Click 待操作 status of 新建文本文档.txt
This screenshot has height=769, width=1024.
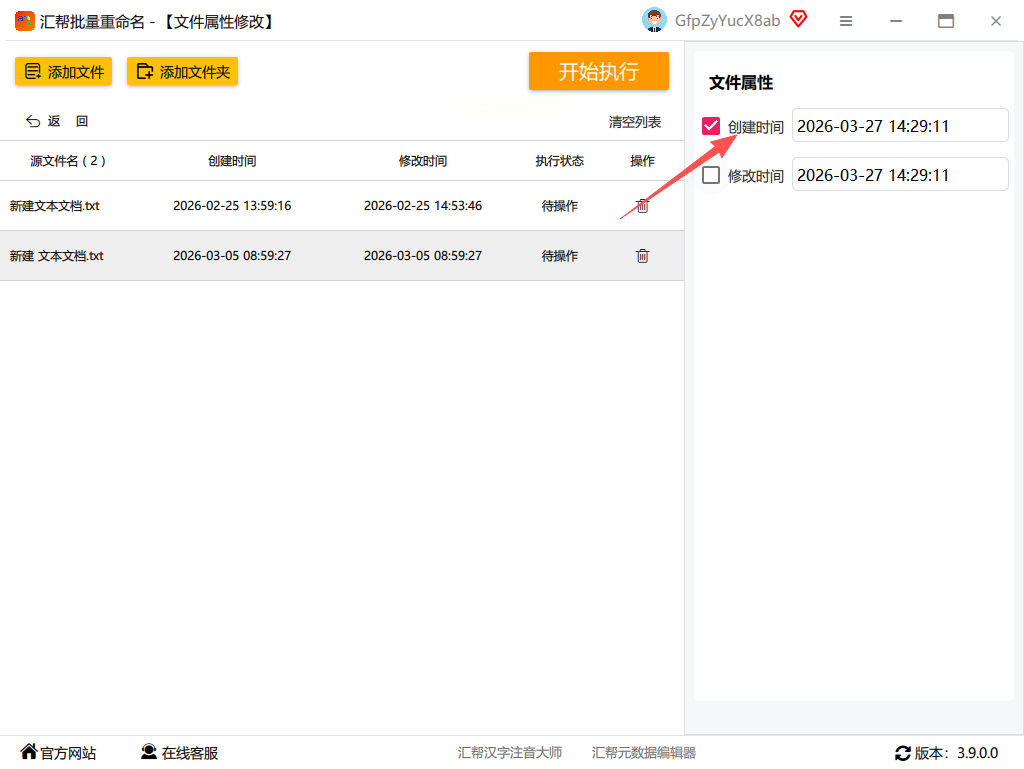click(x=560, y=206)
